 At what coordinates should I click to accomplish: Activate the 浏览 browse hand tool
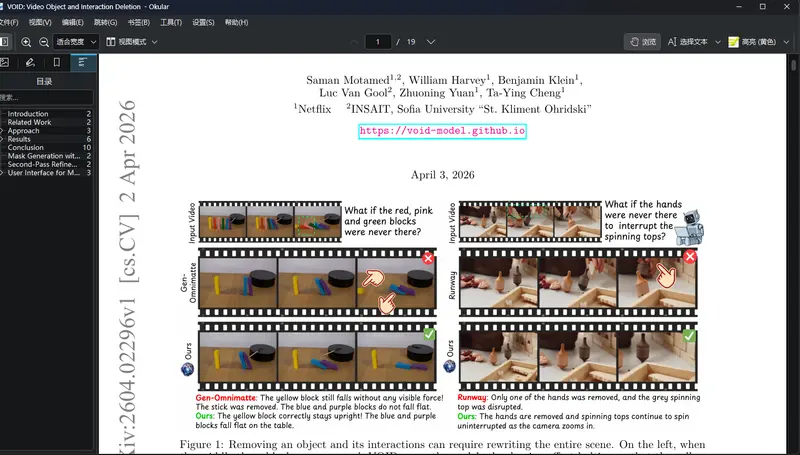pyautogui.click(x=643, y=42)
